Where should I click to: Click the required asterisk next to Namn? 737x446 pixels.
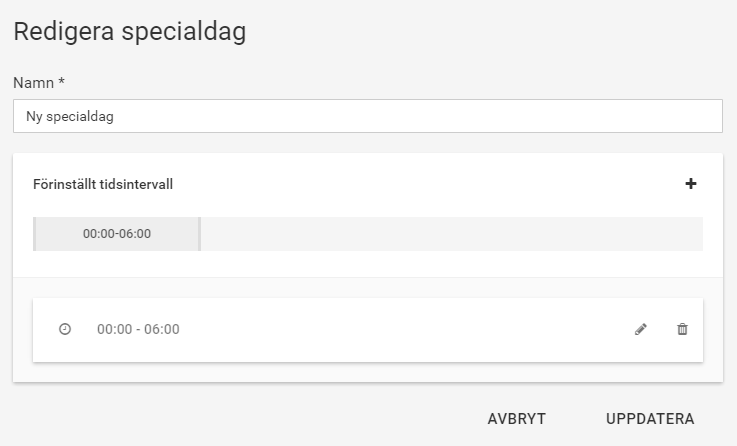62,81
